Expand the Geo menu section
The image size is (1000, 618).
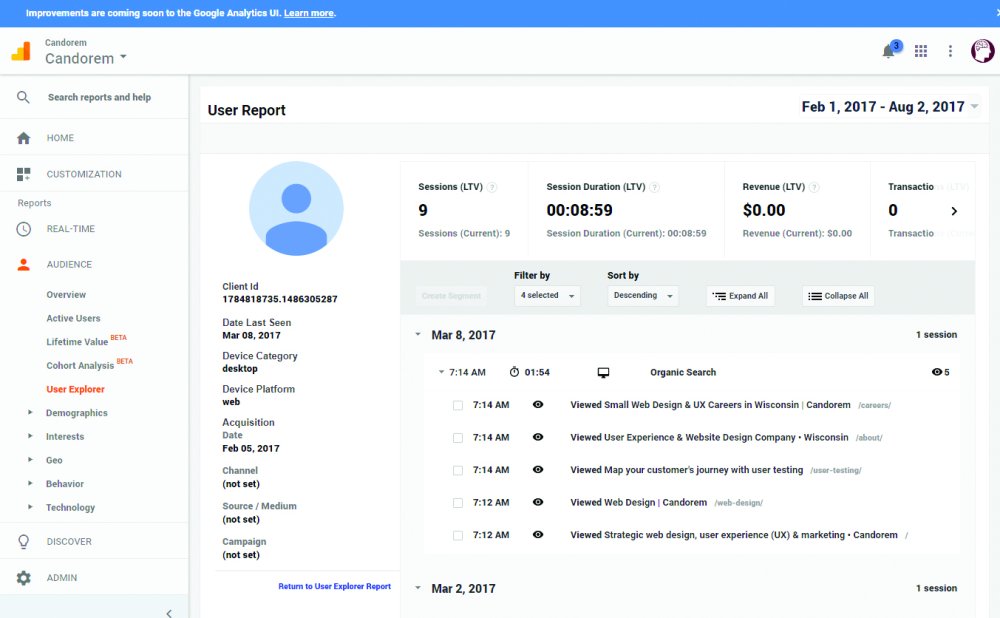[30, 460]
